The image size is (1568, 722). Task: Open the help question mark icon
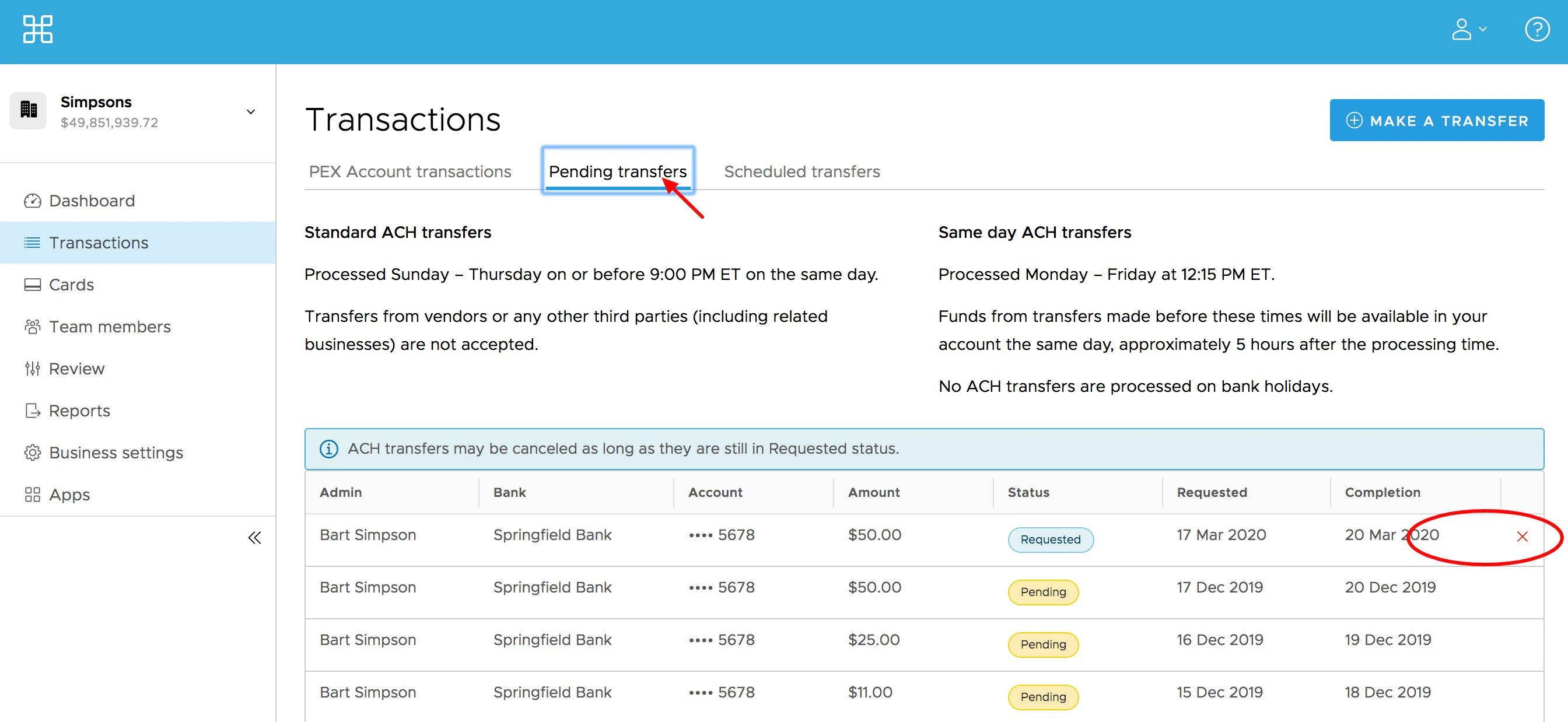1536,29
